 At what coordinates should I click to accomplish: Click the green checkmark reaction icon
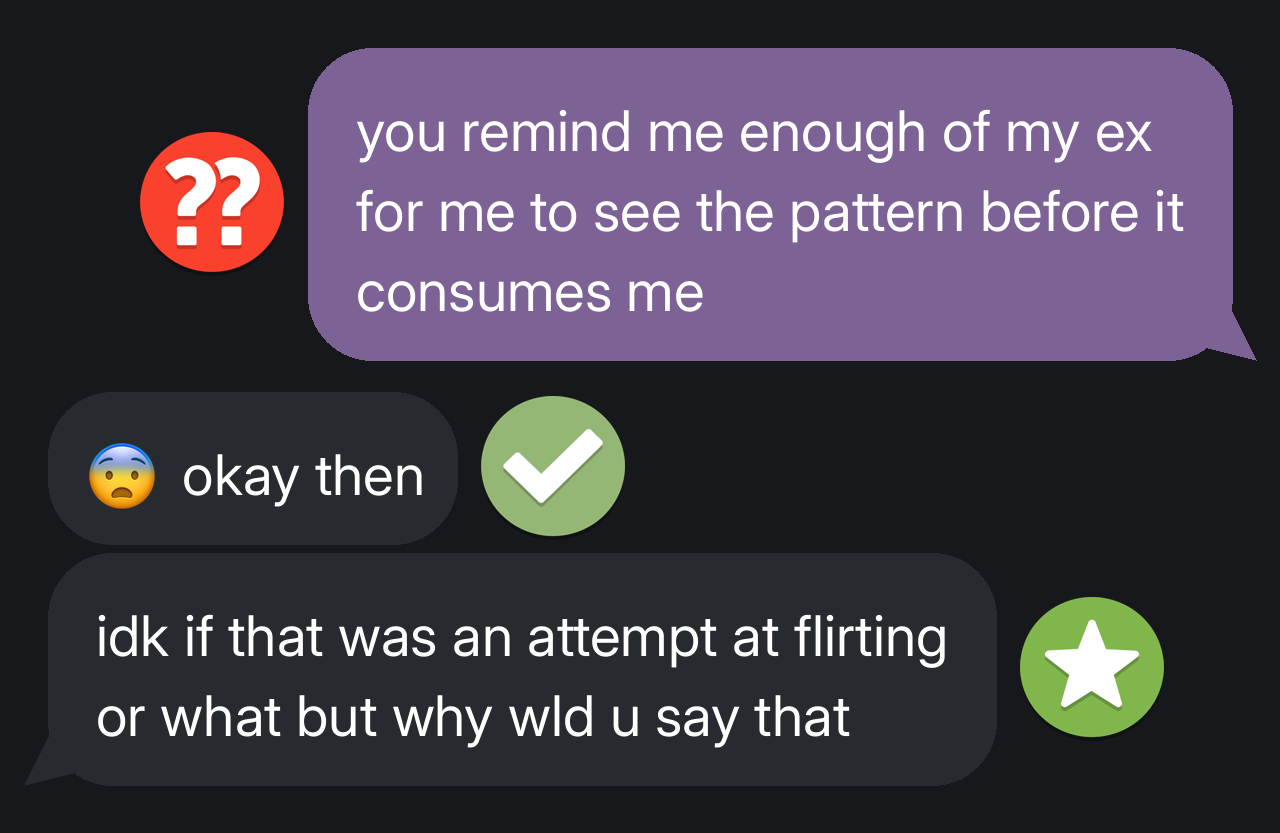click(553, 467)
